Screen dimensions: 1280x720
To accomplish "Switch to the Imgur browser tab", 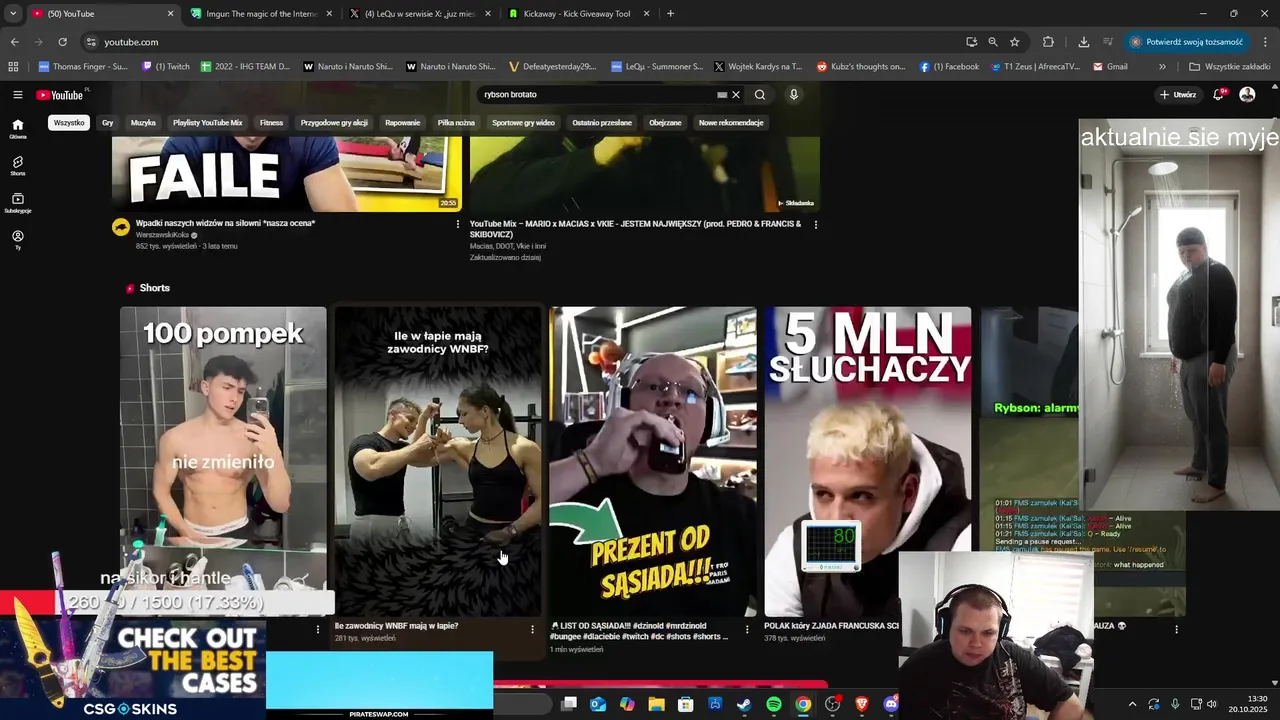I will click(x=260, y=14).
